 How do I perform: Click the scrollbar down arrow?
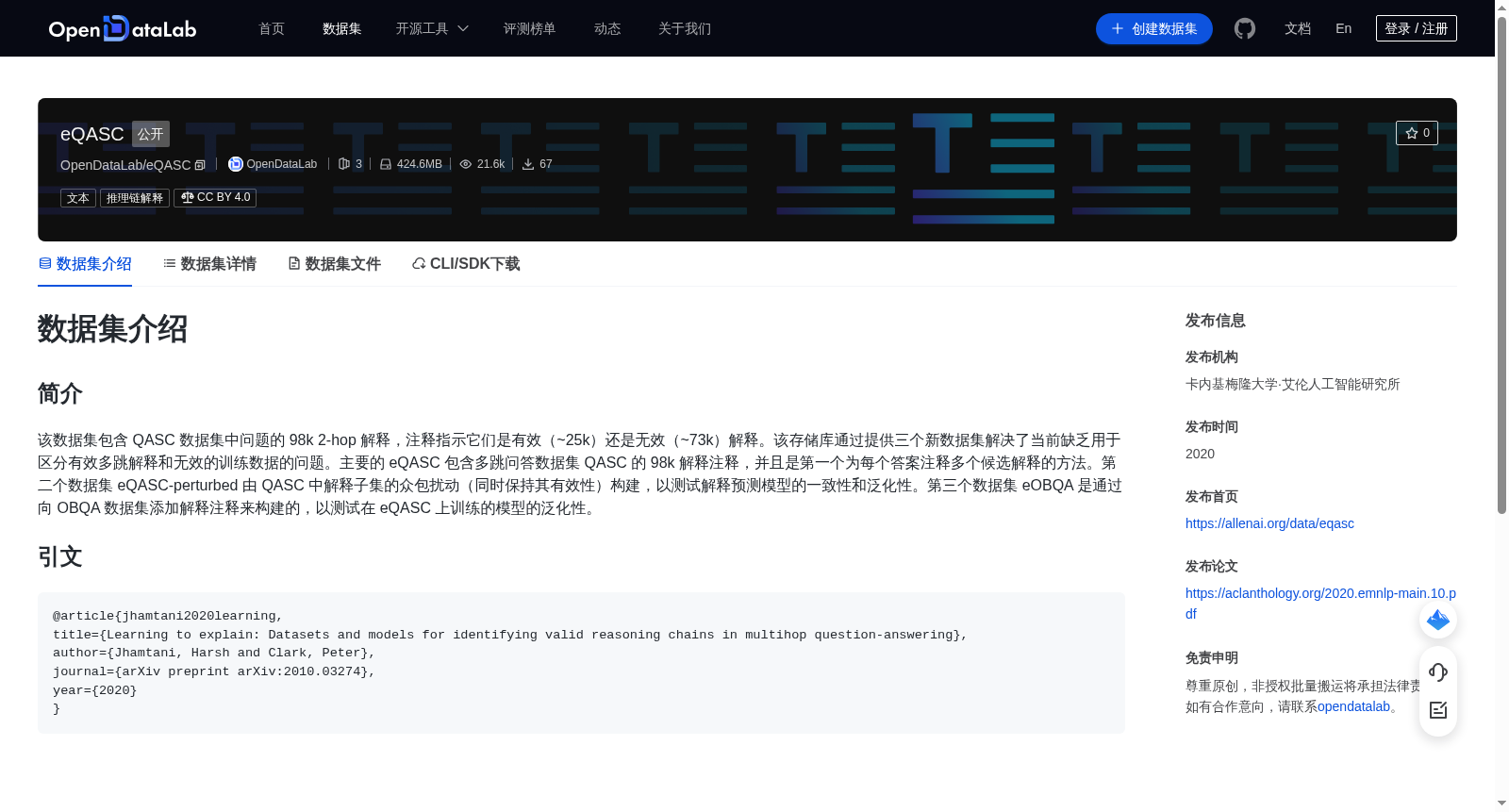pos(1501,804)
